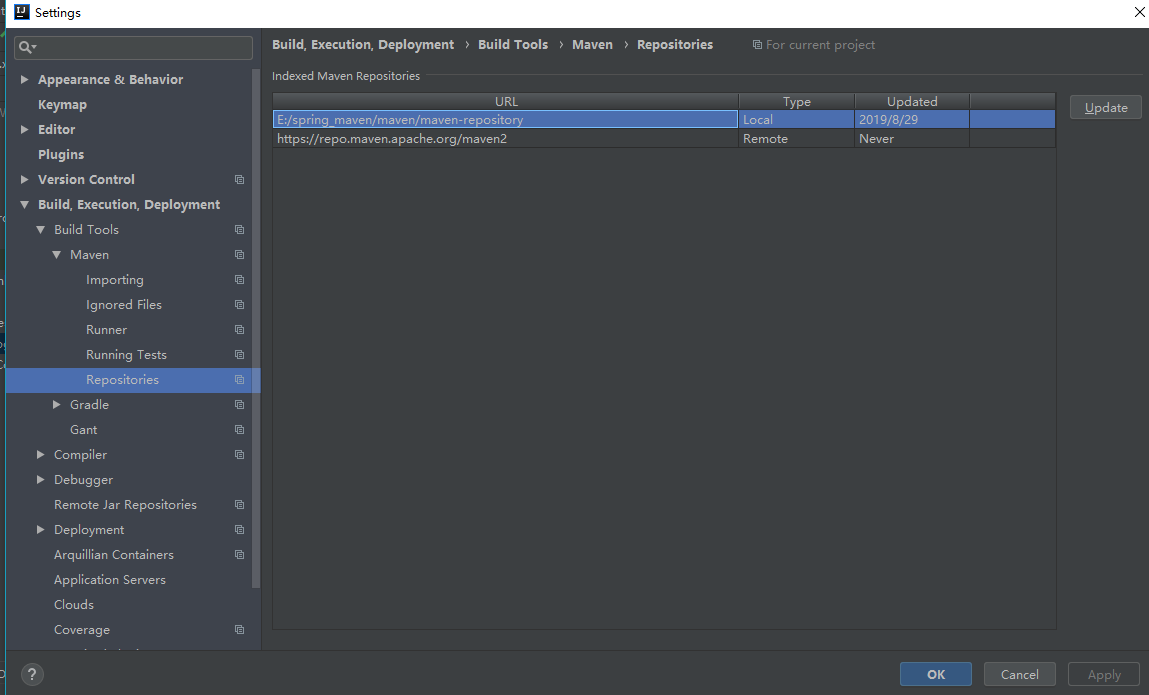Click the Remote type cell

point(797,139)
